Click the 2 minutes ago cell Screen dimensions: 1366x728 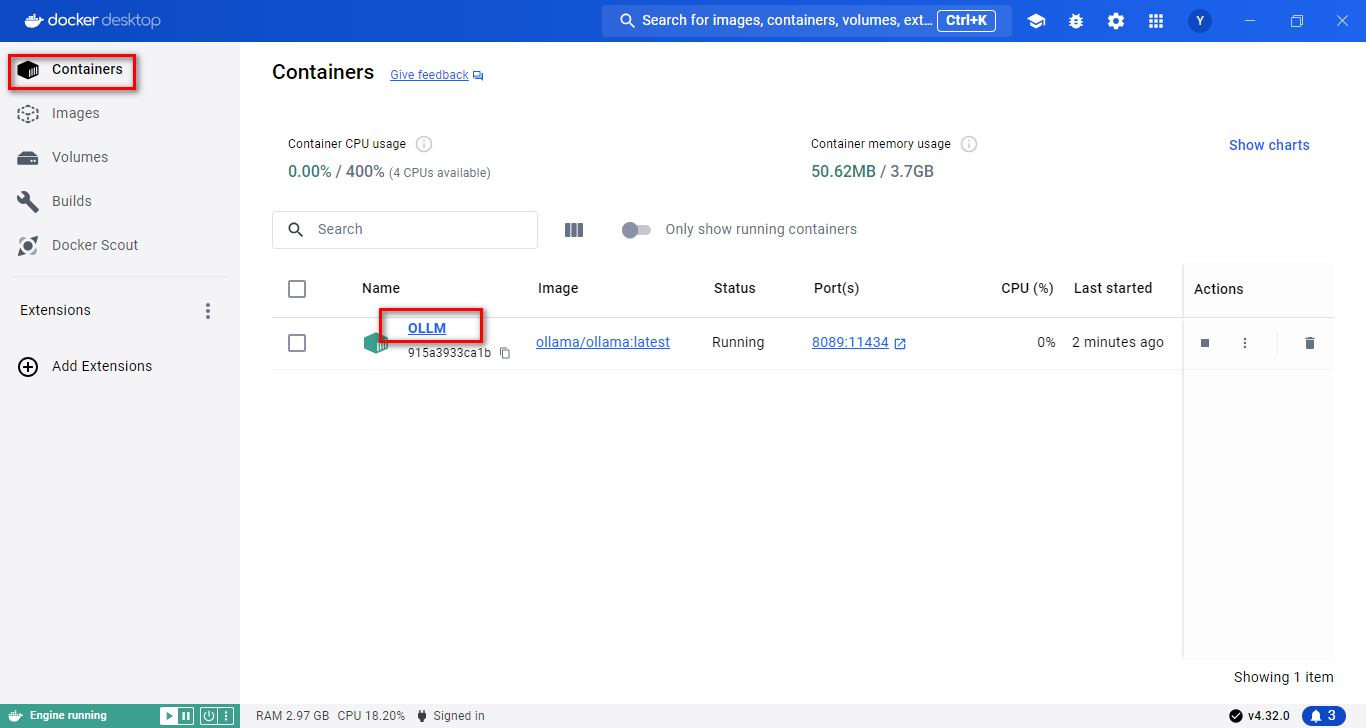pos(1118,342)
